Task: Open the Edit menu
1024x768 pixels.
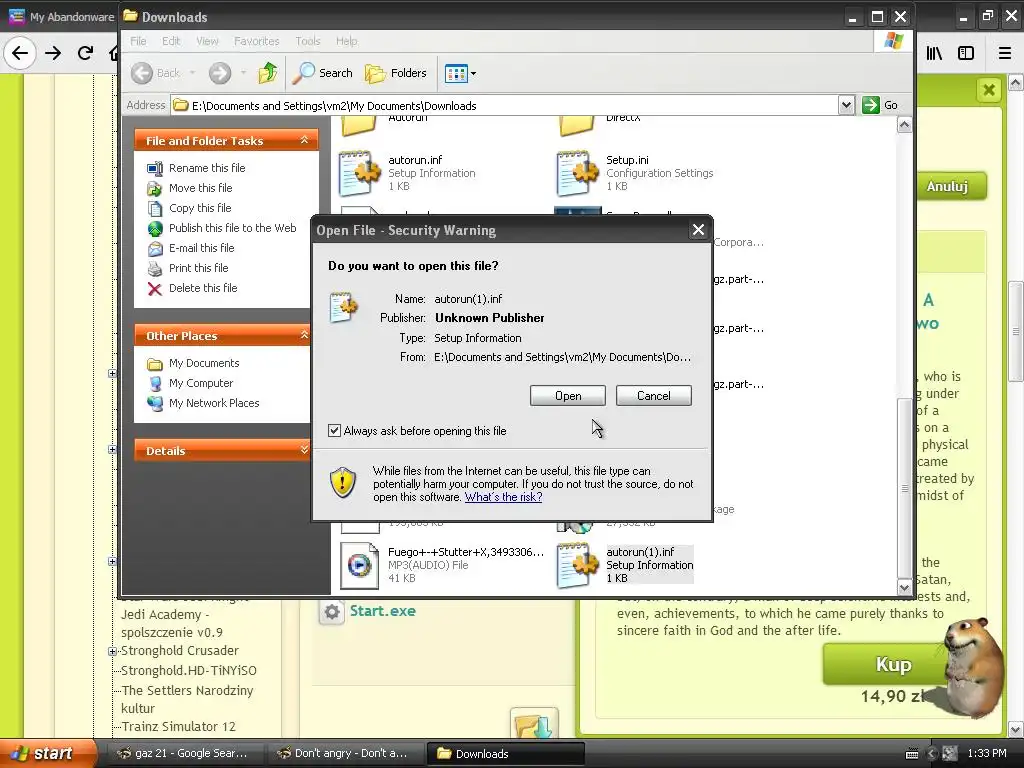Action: click(x=171, y=41)
